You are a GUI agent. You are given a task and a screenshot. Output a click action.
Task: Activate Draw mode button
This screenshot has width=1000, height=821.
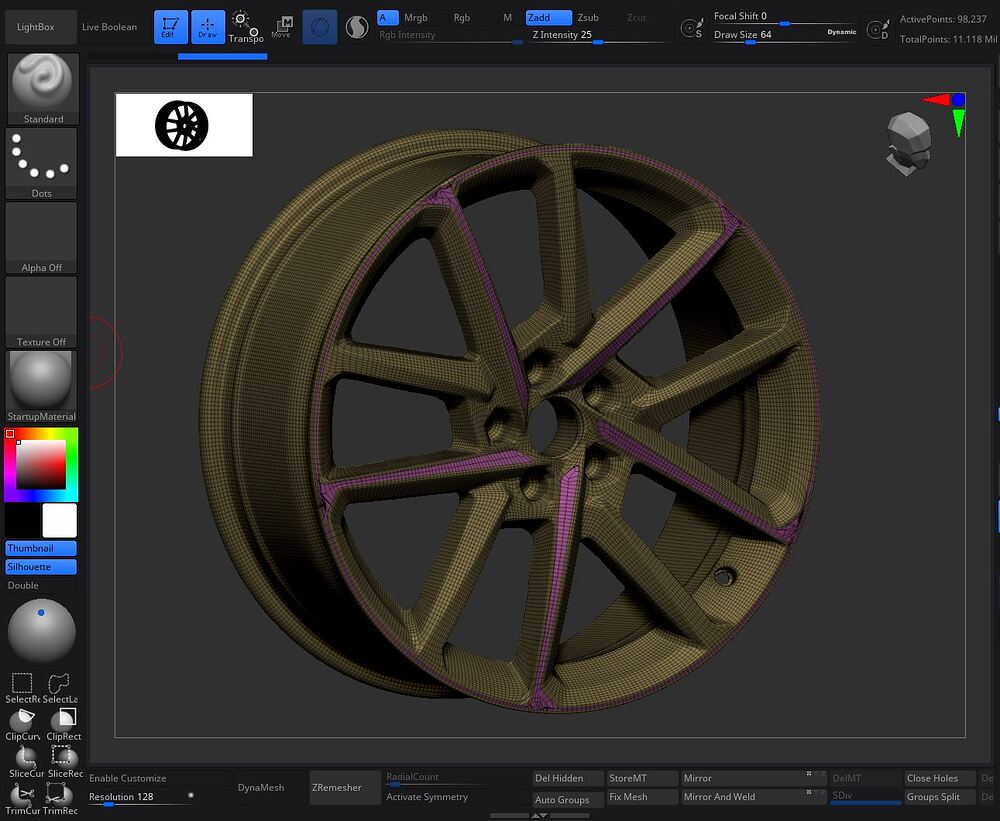(208, 27)
